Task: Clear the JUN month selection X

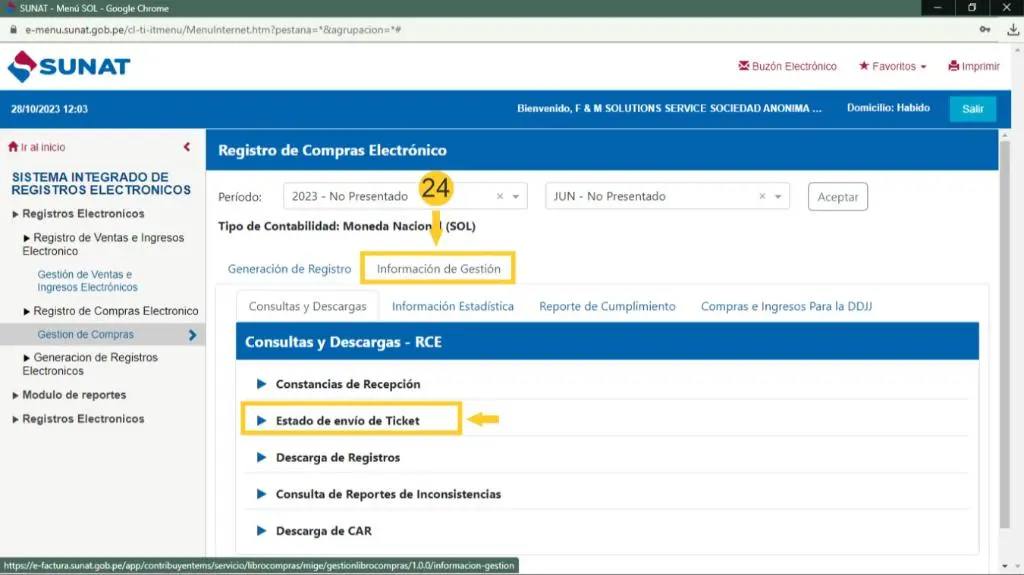Action: (x=762, y=197)
